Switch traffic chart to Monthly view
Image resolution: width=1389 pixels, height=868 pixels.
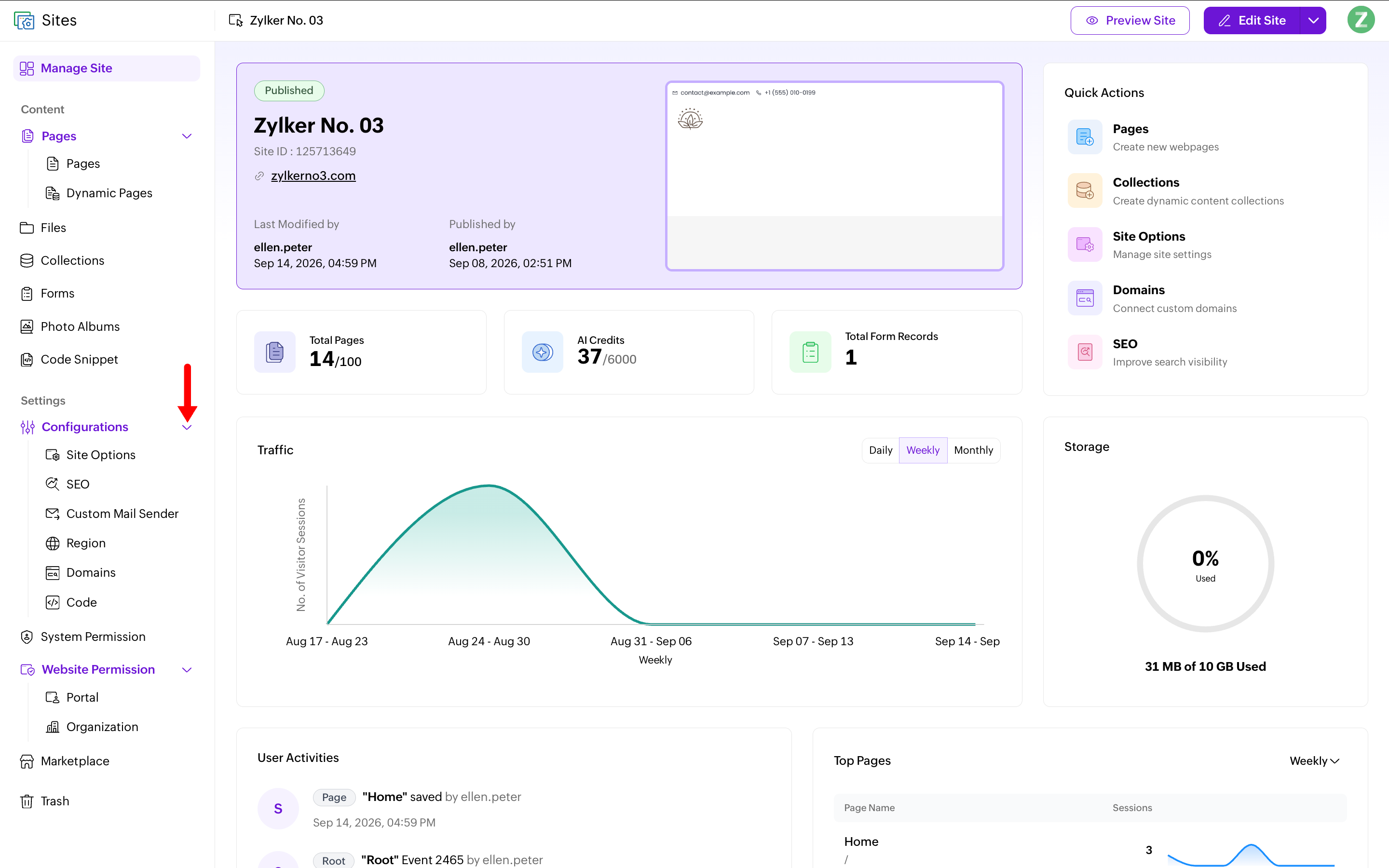[973, 450]
